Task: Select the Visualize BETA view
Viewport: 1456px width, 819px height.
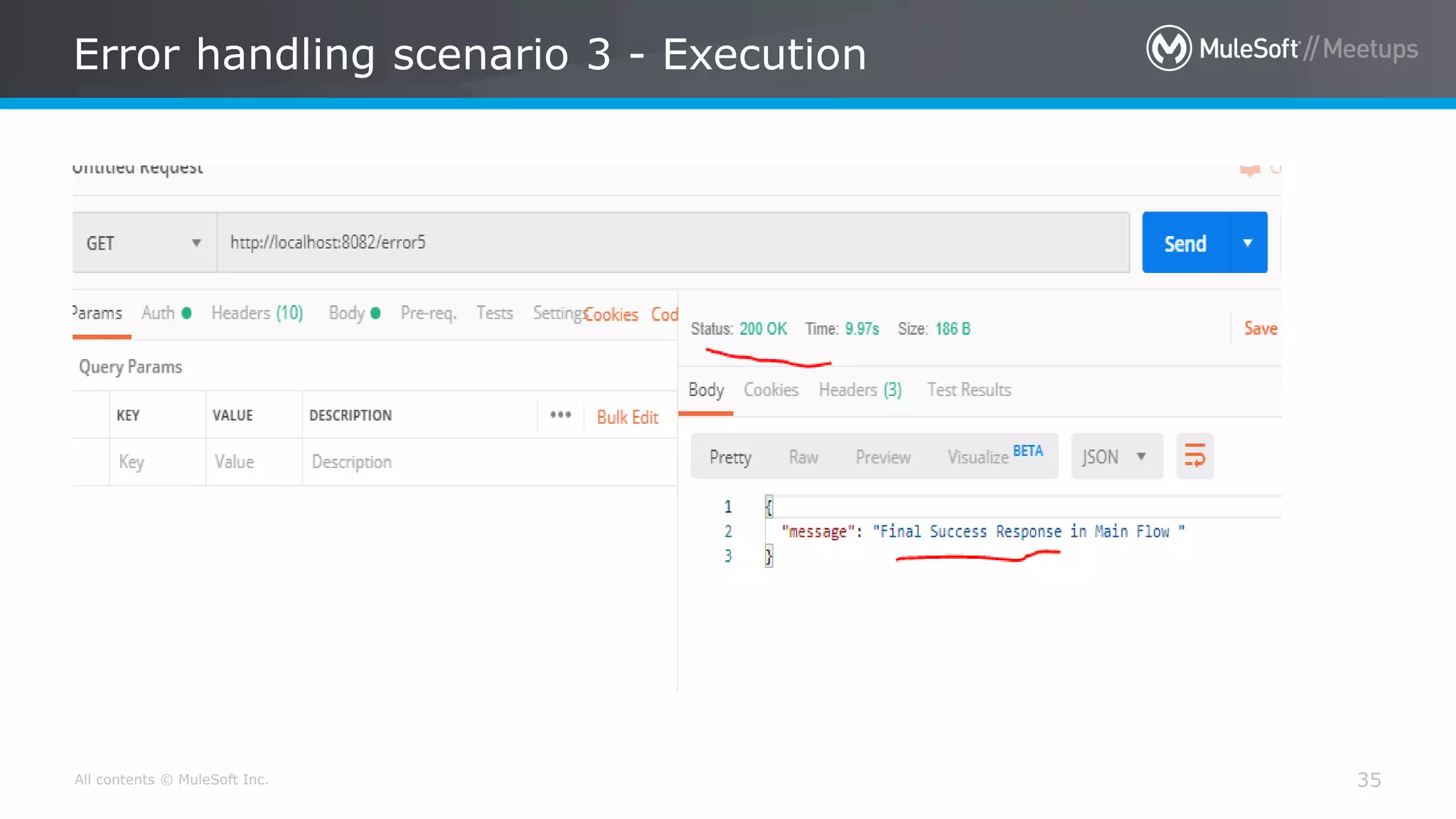Action: pyautogui.click(x=995, y=455)
